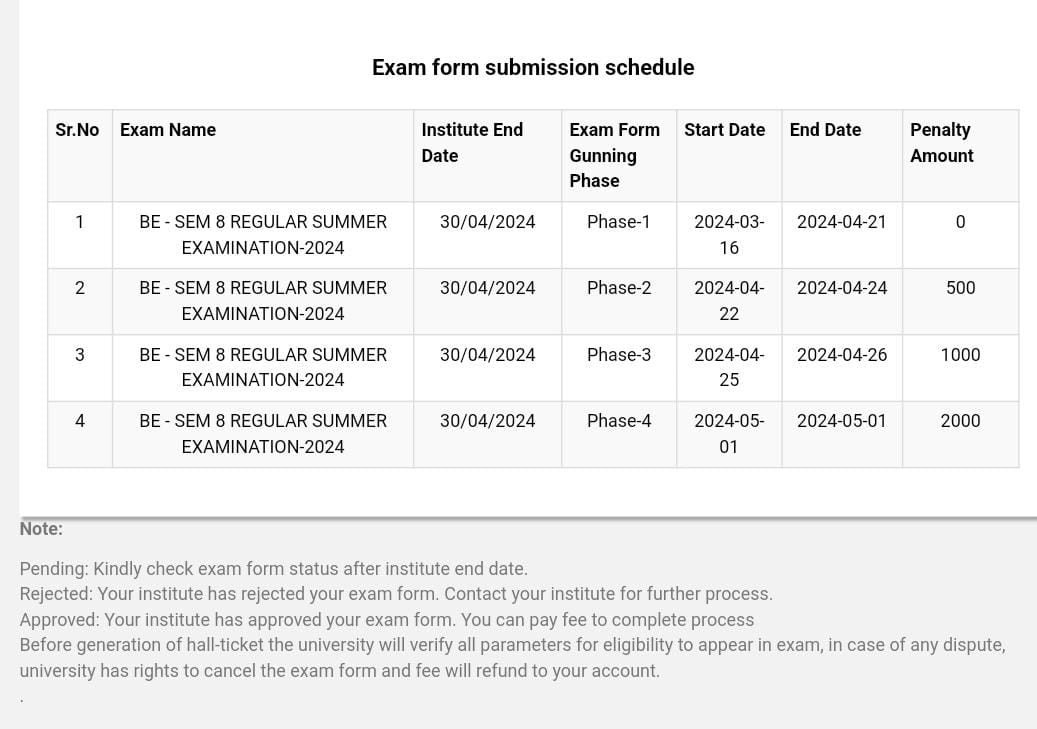Click end date 2024-05-01
The image size is (1037, 729).
click(x=842, y=421)
